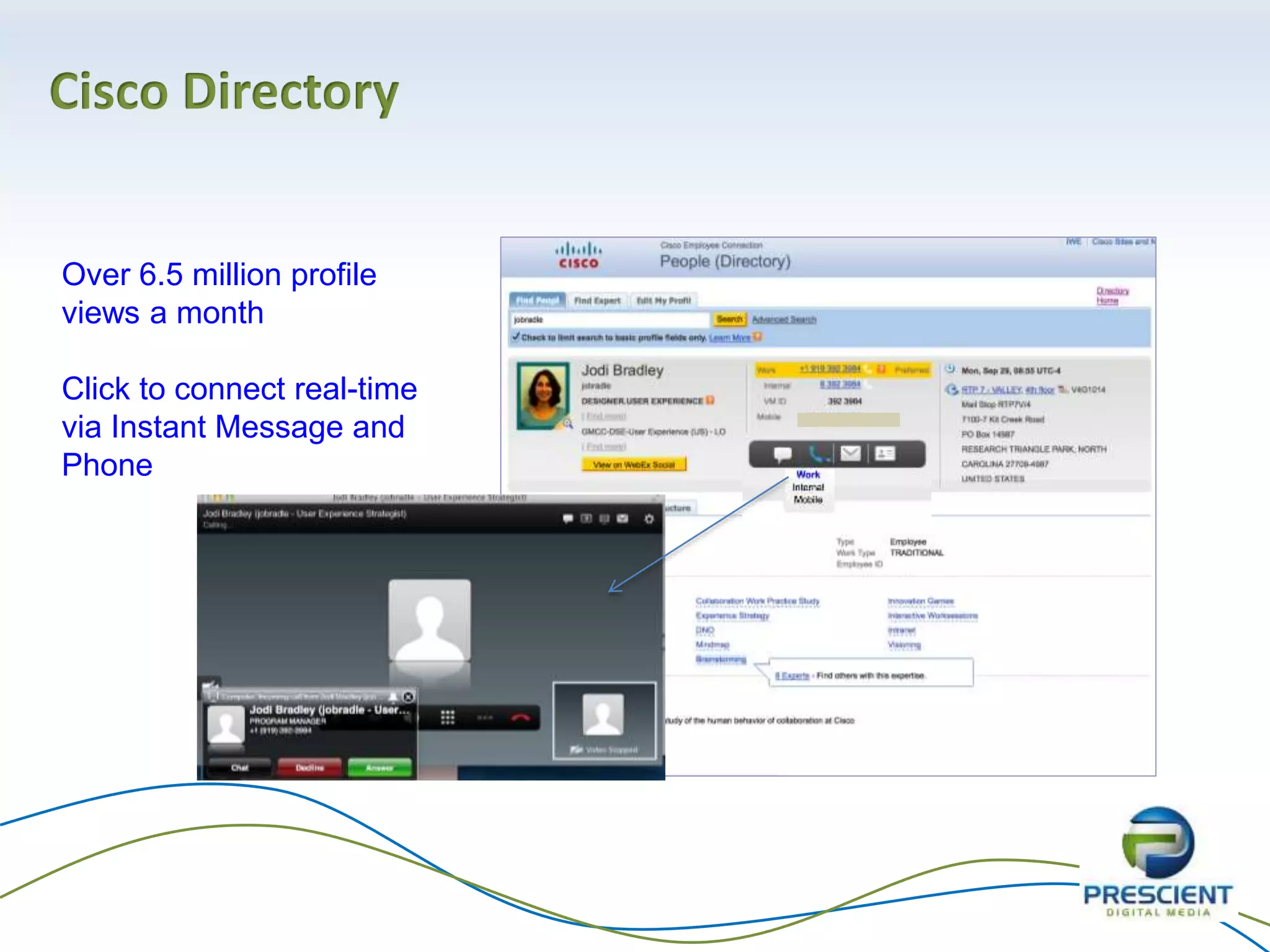Click the internal phone number link
This screenshot has height=952, width=1270.
[x=840, y=384]
